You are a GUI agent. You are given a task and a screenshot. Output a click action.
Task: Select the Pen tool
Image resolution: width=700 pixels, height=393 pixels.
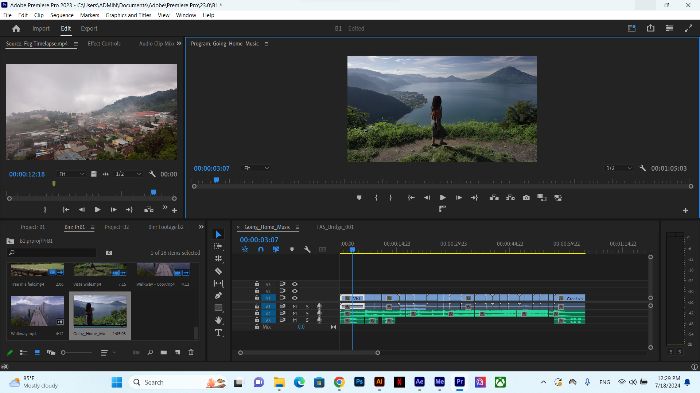(218, 295)
